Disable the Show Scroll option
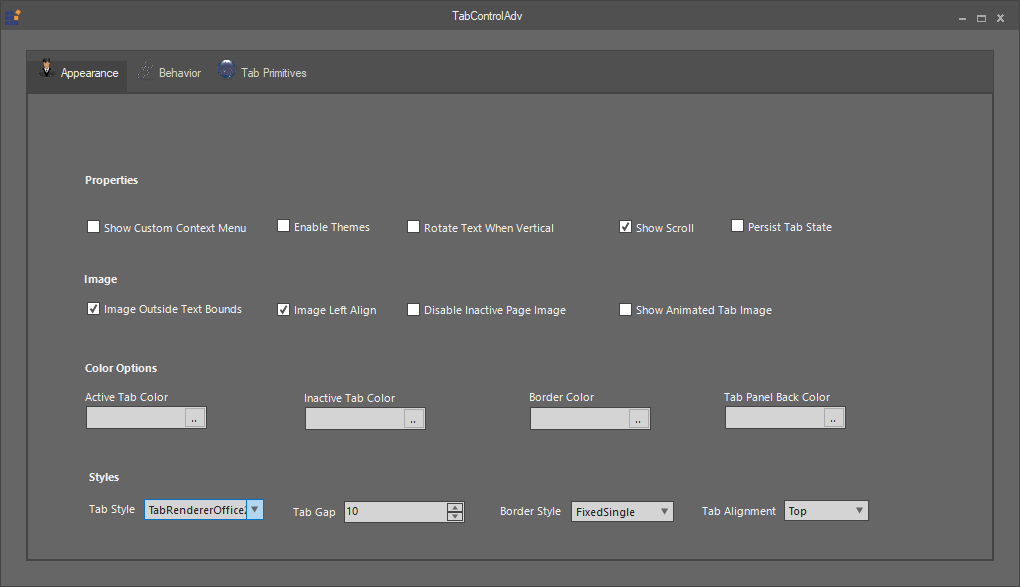 pyautogui.click(x=625, y=225)
